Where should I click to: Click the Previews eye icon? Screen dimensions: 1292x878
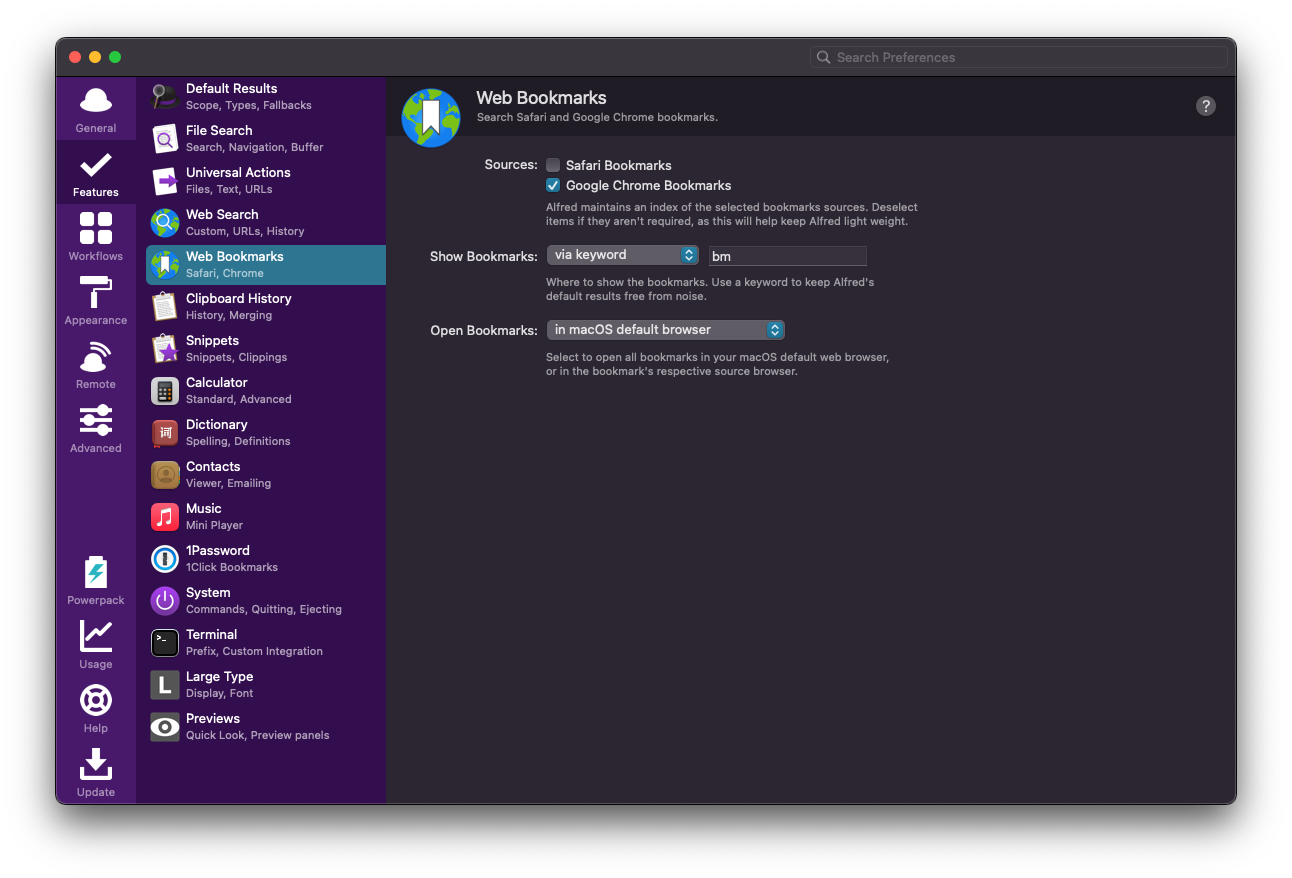pos(165,727)
